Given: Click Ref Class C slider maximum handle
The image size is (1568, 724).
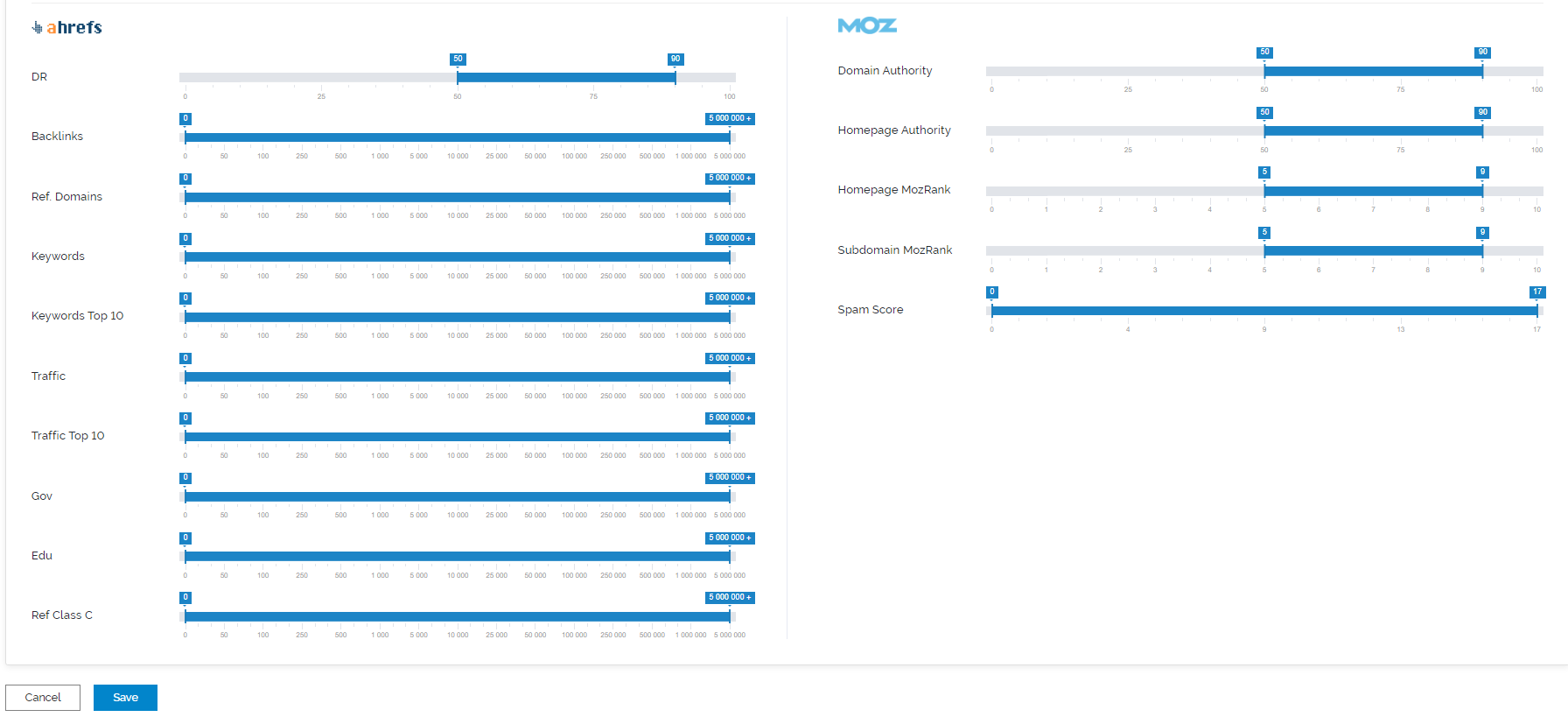Looking at the screenshot, I should pyautogui.click(x=730, y=615).
